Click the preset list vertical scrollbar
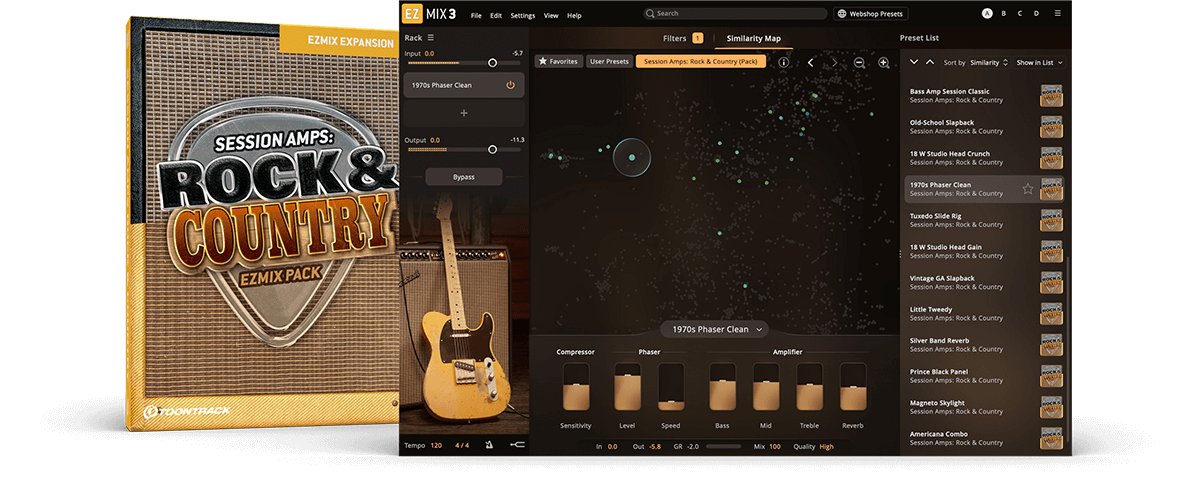Screen dimensions: 1200x488 point(1069,348)
